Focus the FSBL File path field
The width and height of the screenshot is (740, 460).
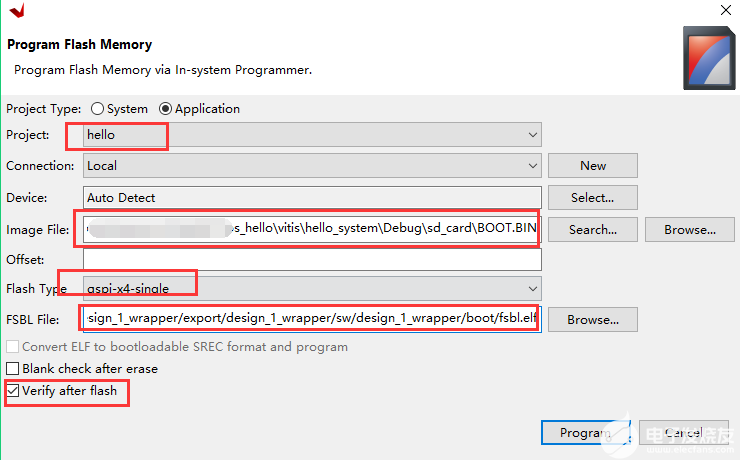pyautogui.click(x=310, y=320)
